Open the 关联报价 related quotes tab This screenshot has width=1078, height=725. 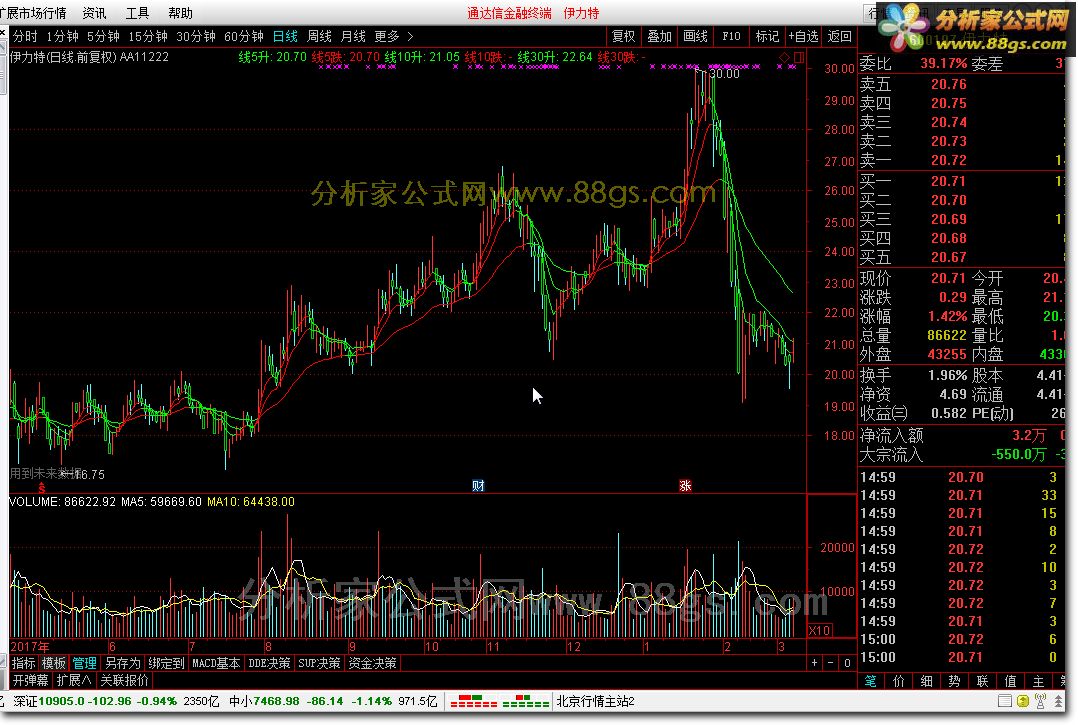124,680
